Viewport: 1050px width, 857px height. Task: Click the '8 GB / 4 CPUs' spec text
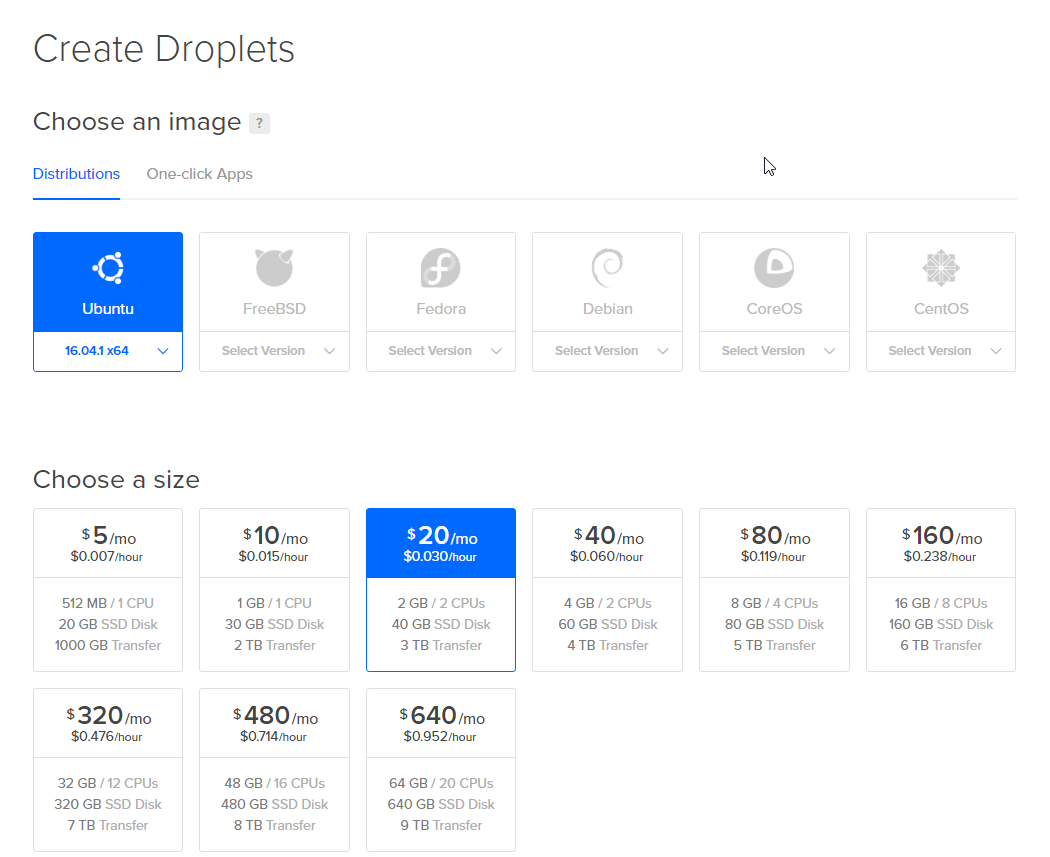(x=774, y=603)
